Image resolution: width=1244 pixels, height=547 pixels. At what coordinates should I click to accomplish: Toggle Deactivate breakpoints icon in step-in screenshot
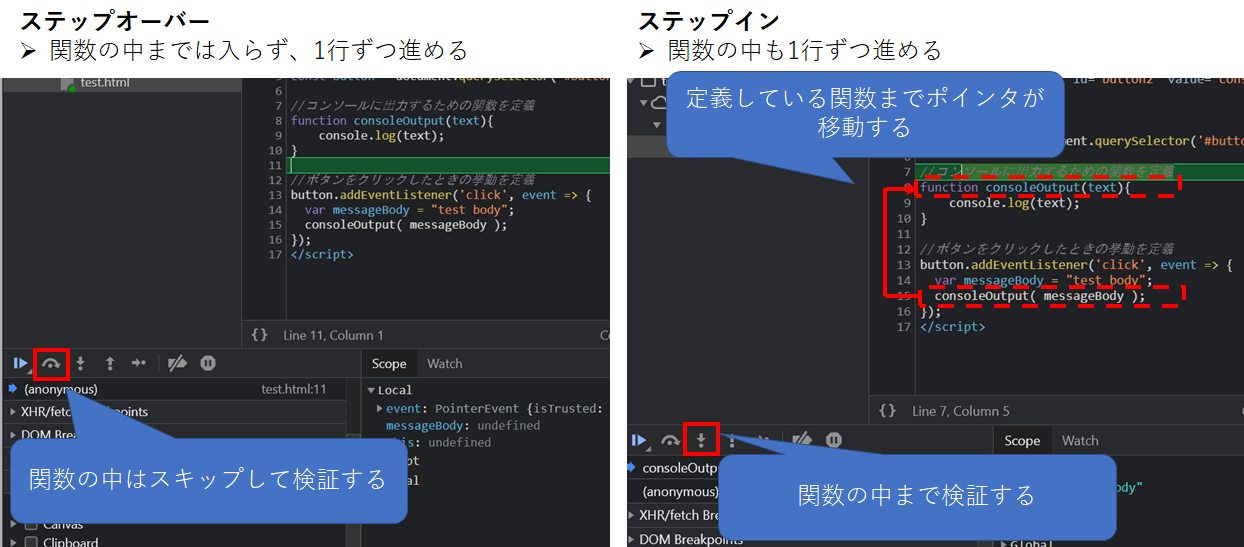point(802,440)
